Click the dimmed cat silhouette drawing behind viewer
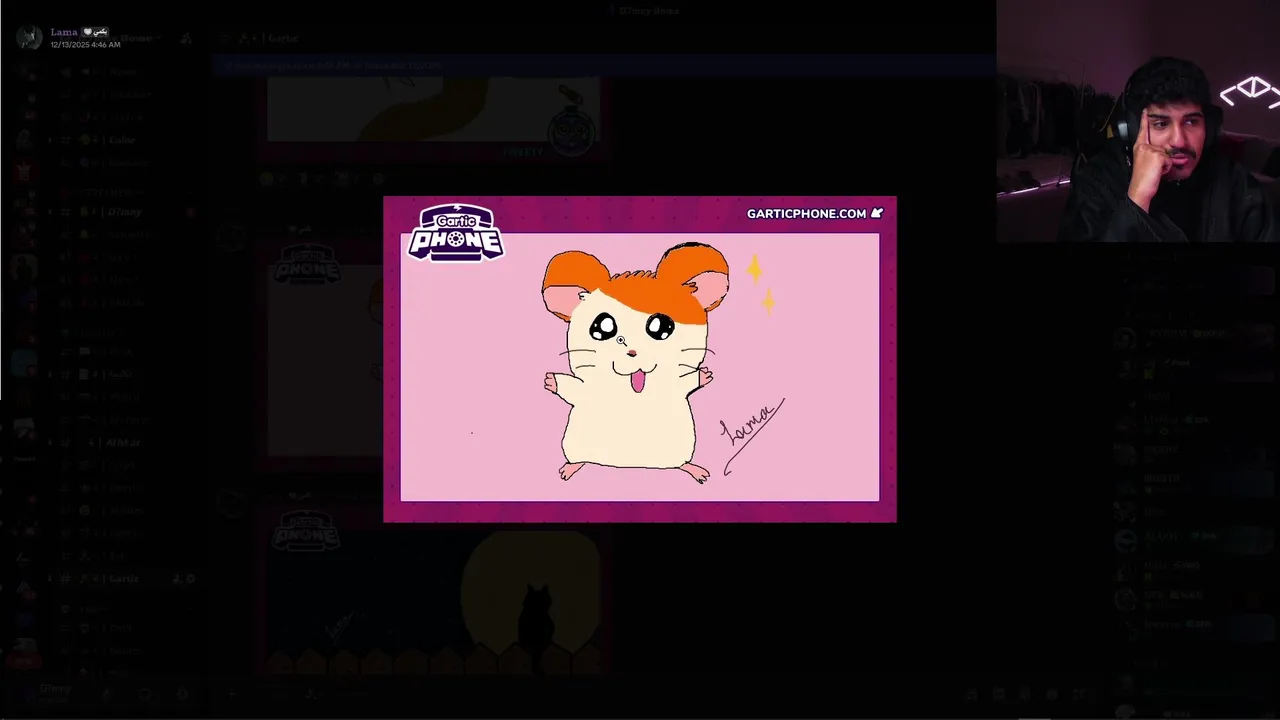This screenshot has width=1280, height=720. click(435, 592)
